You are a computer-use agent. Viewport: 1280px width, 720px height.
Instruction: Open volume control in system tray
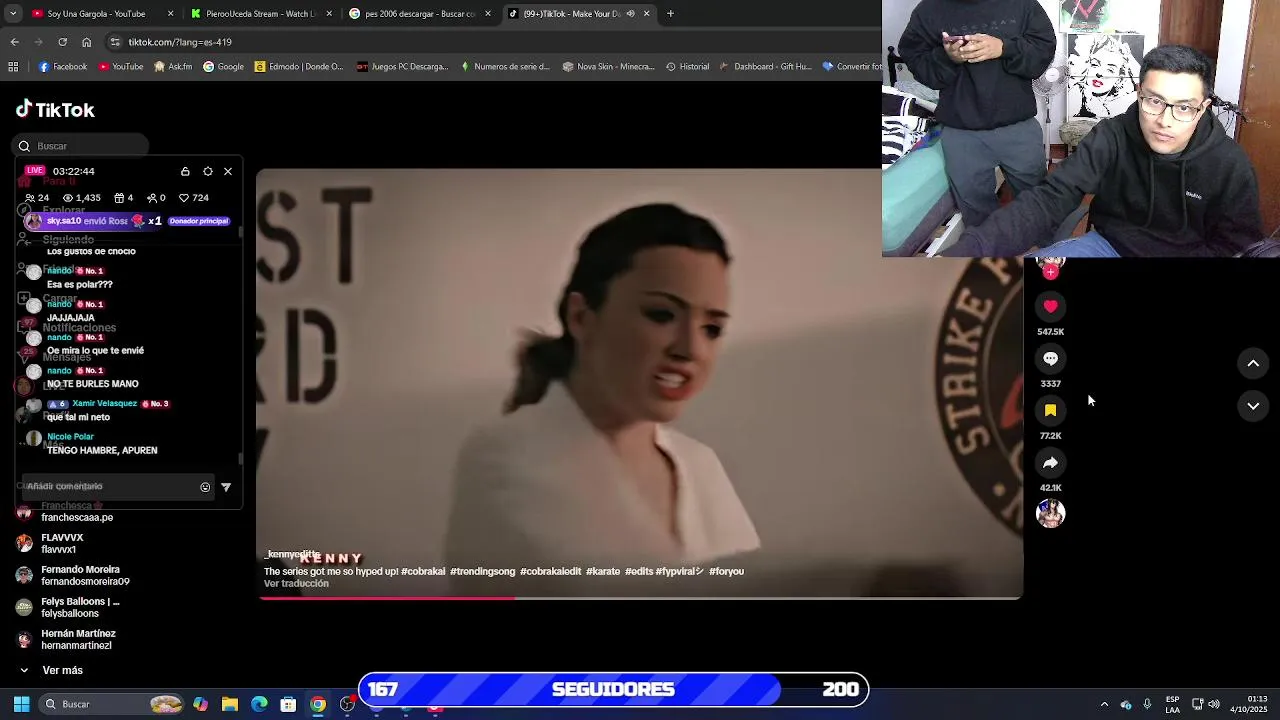point(1214,704)
